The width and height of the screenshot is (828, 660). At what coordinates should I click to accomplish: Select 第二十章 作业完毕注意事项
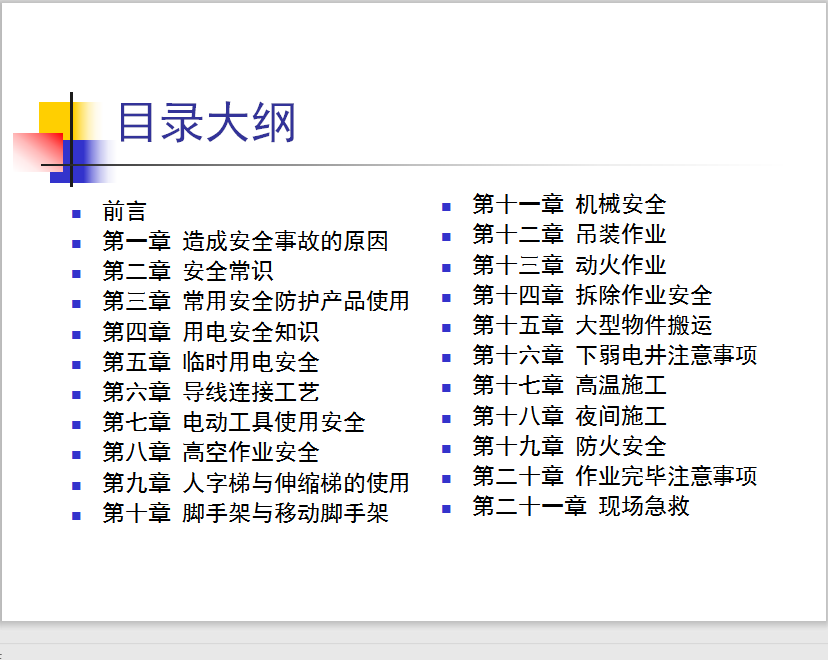pyautogui.click(x=615, y=476)
